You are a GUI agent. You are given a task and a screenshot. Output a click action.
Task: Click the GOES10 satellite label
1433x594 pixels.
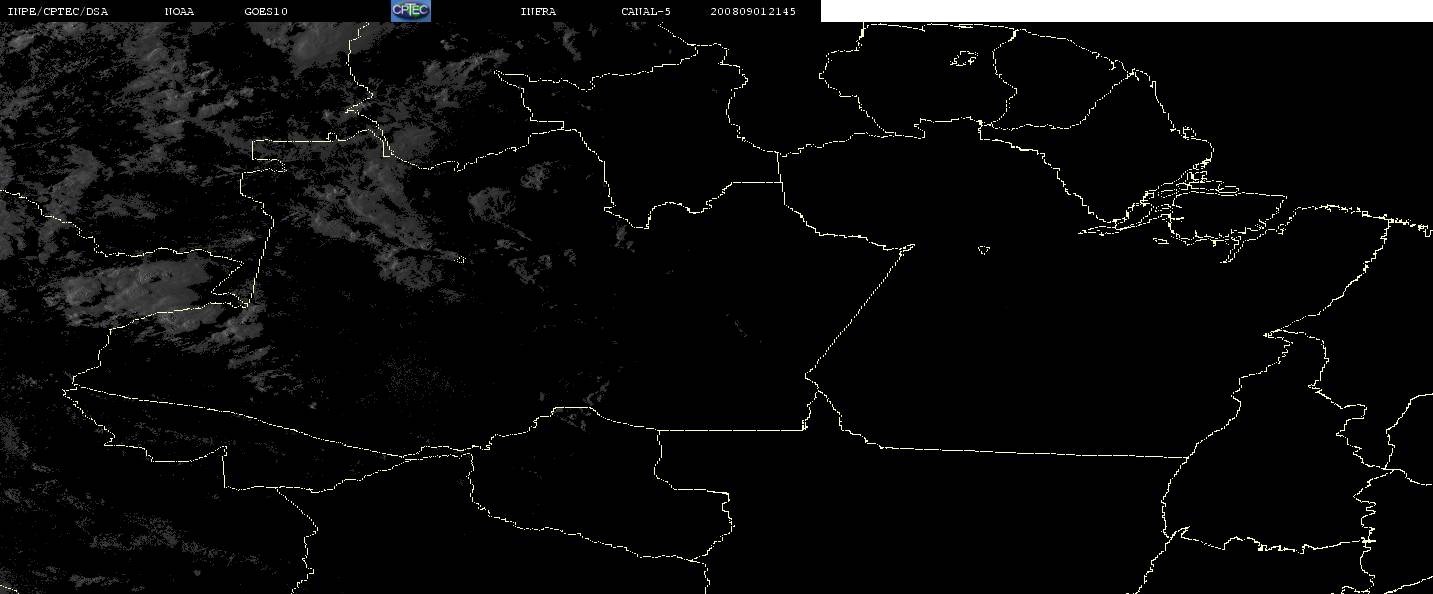266,11
